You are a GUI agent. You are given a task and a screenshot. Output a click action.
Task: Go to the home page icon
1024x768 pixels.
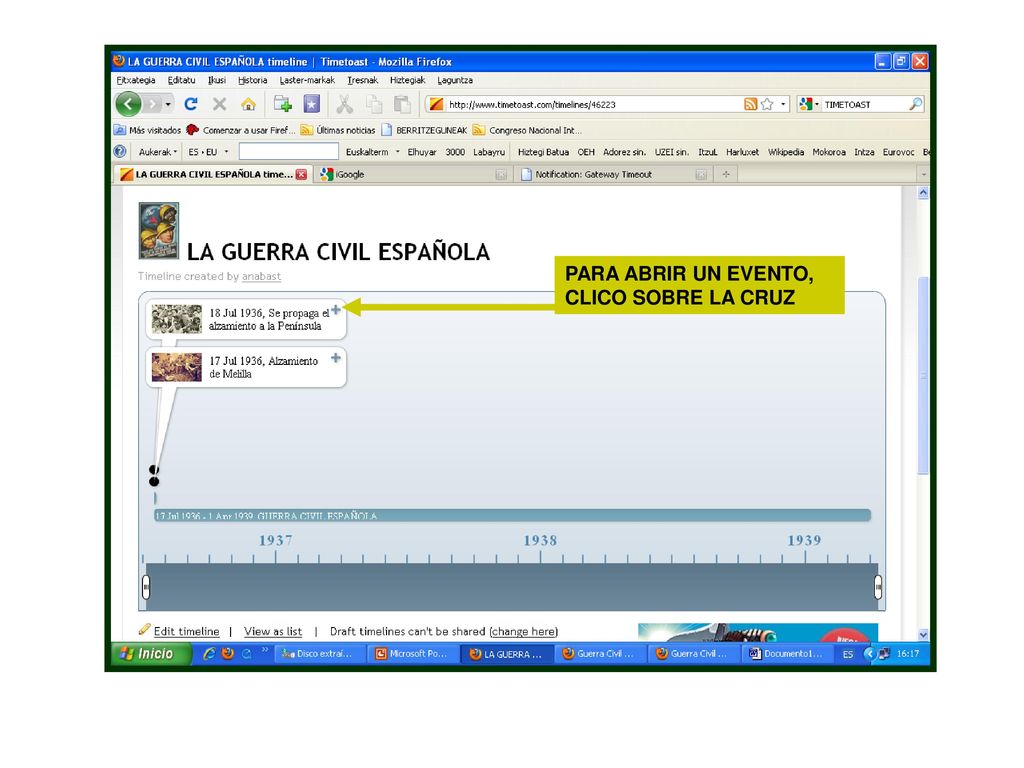point(248,104)
